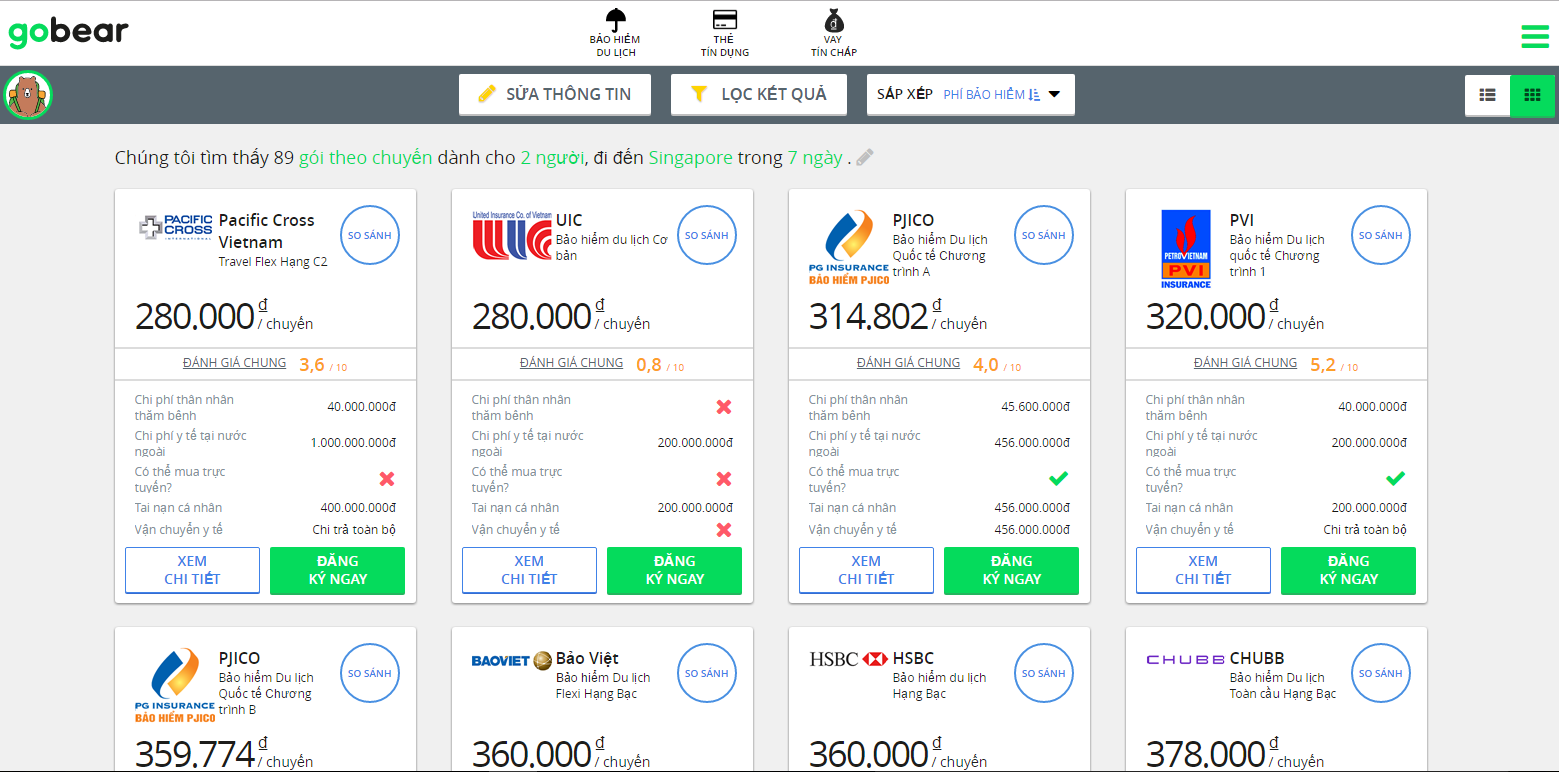Click the unsecured loan money bag icon

click(x=834, y=20)
